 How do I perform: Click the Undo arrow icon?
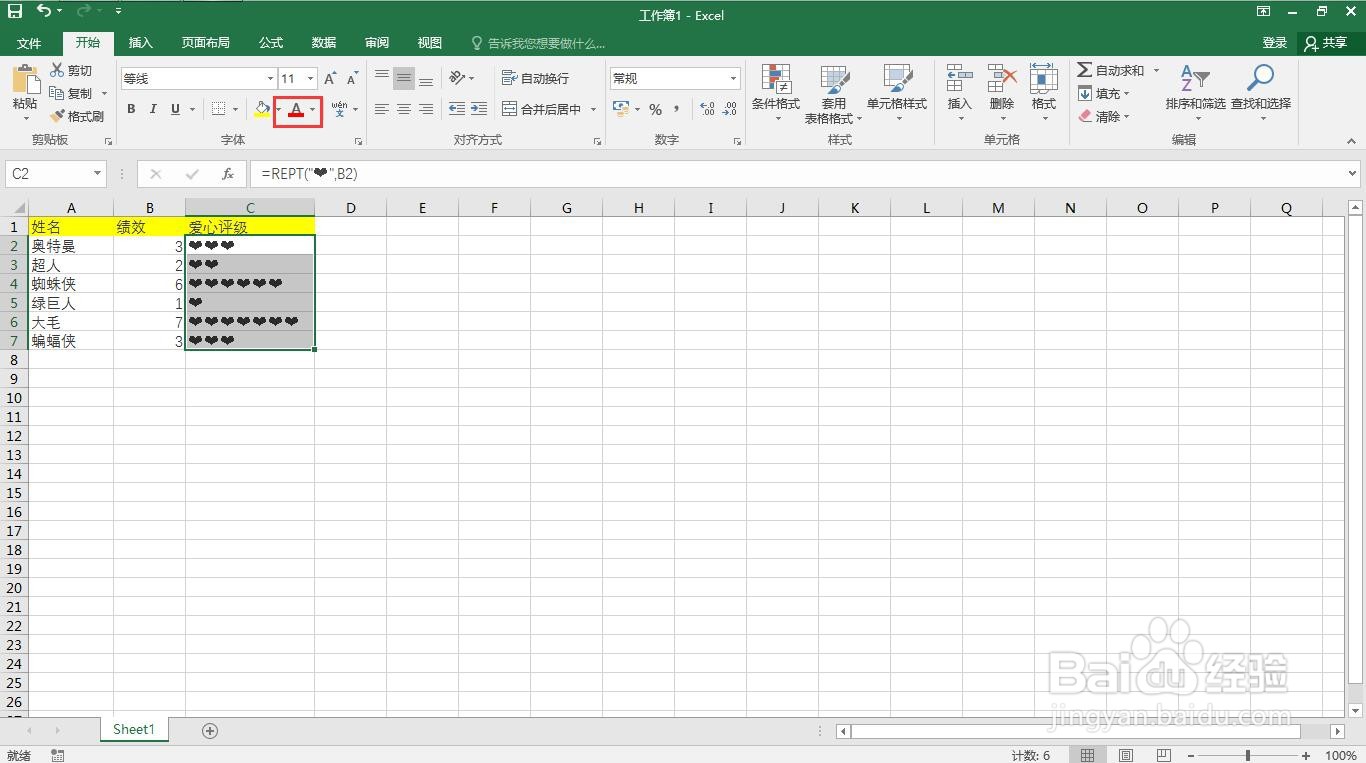44,11
